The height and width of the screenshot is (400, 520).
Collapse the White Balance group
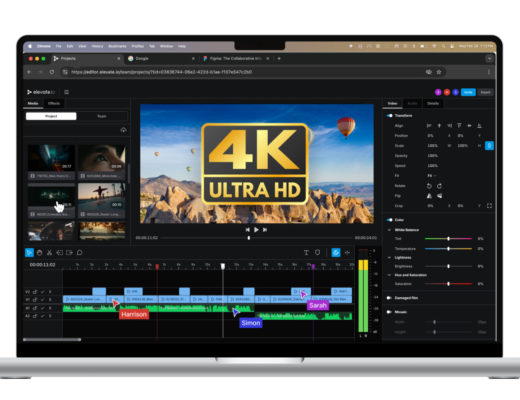pyautogui.click(x=389, y=230)
